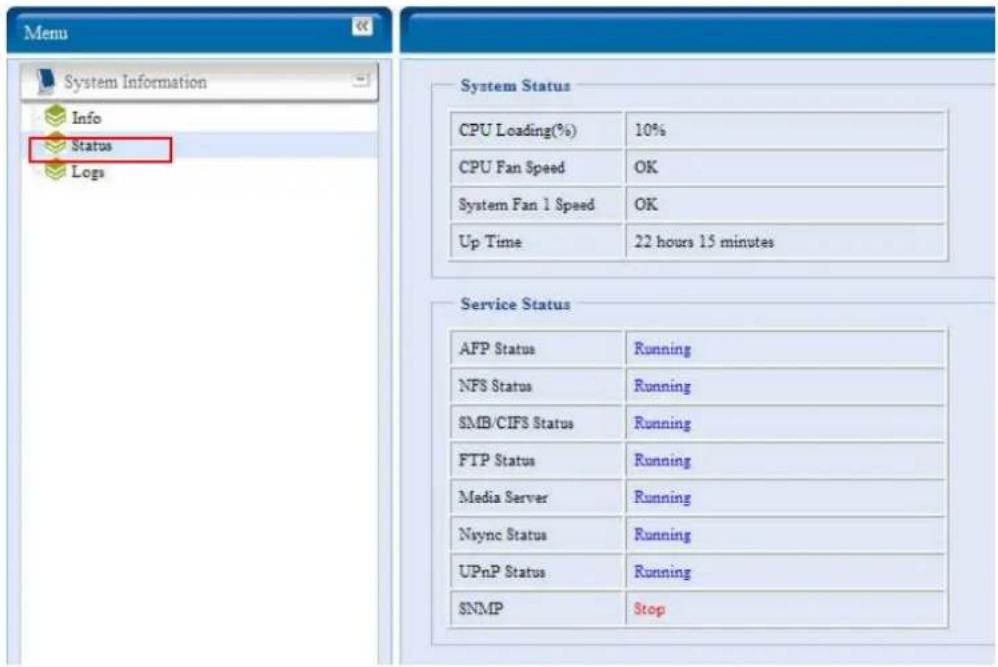Viewport: 998px width, 667px height.
Task: Click the Service Status section heading
Action: [x=516, y=304]
